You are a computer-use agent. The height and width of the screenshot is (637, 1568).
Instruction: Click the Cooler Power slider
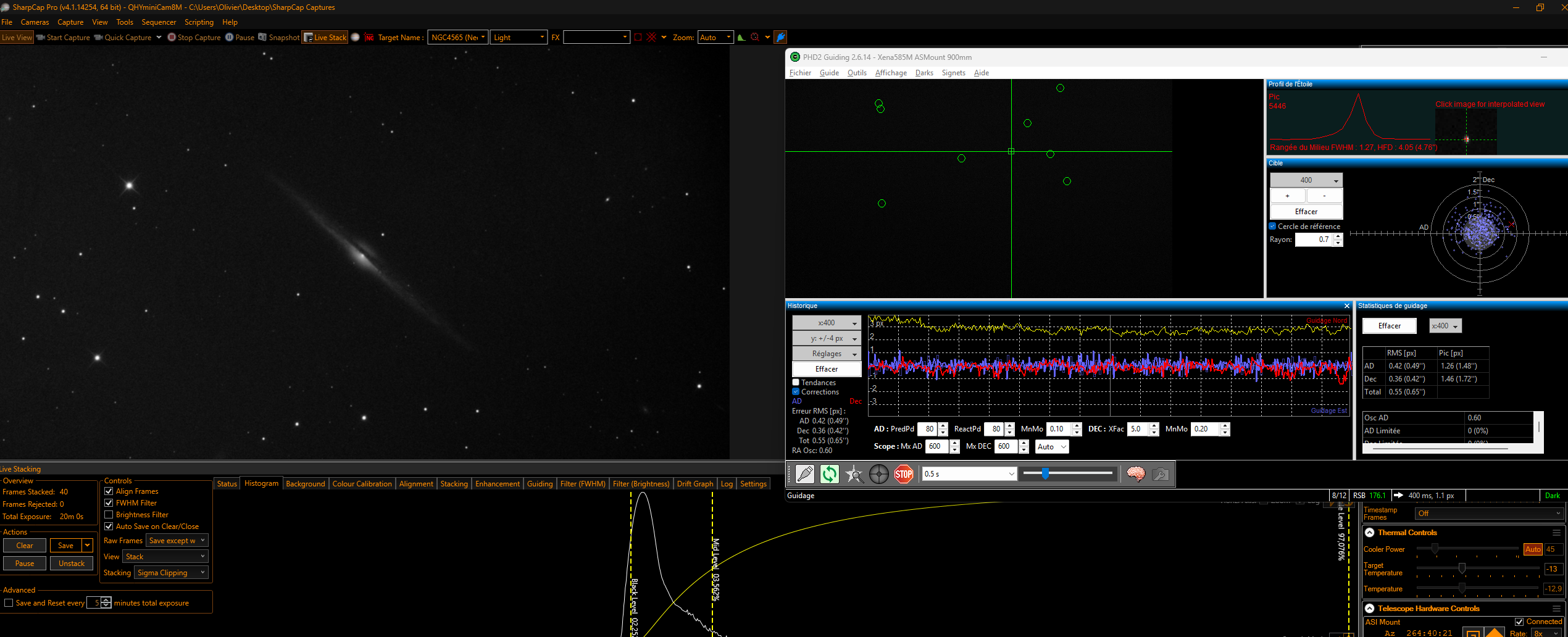1467,549
